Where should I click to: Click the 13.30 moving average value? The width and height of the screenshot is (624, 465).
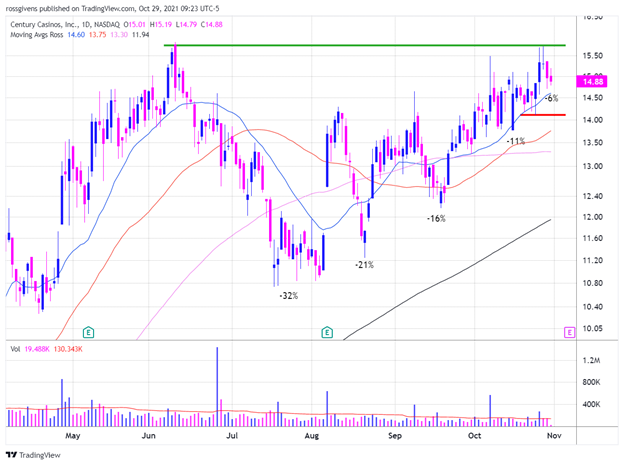pyautogui.click(x=119, y=35)
